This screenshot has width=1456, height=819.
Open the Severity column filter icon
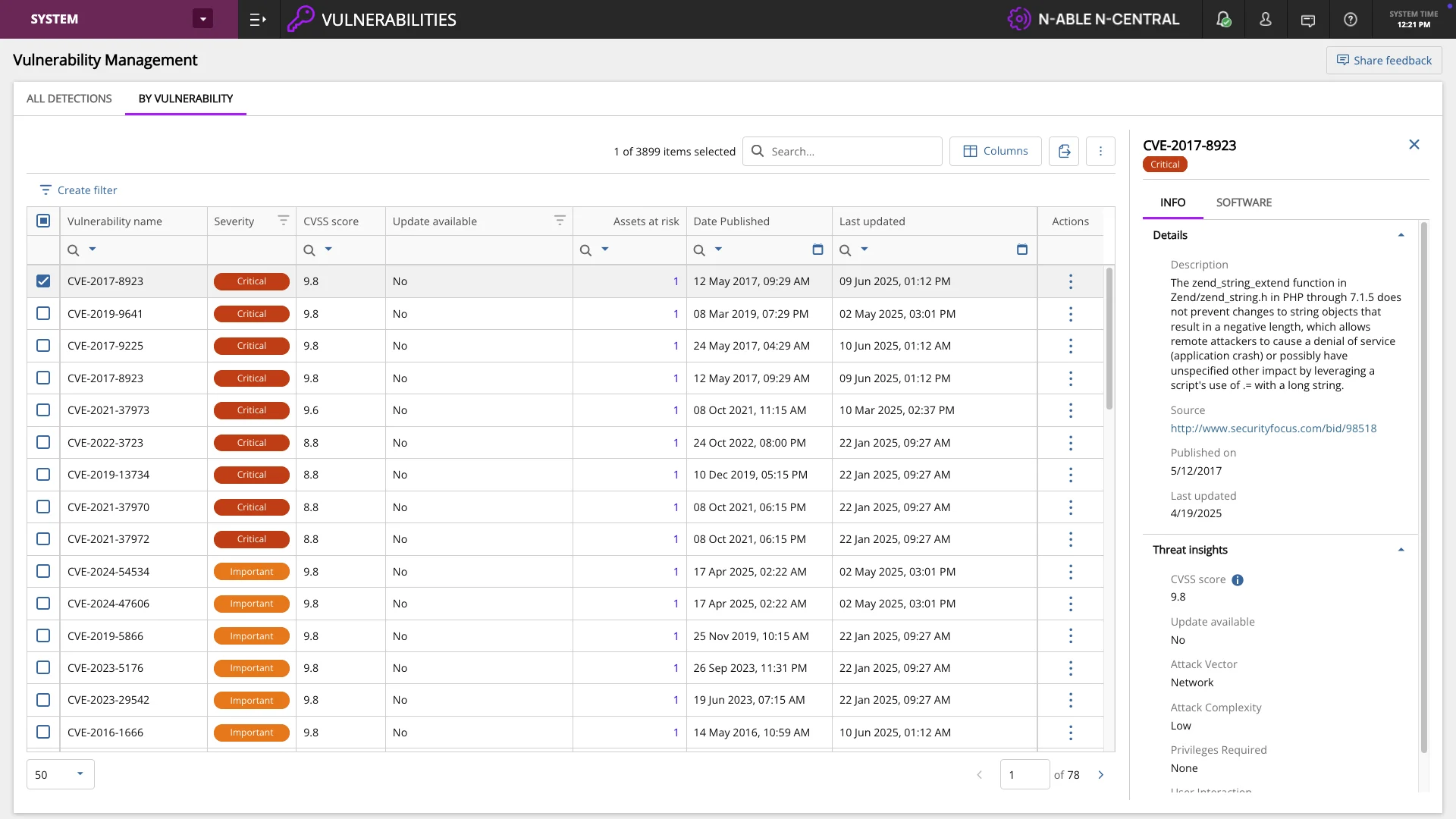click(283, 221)
